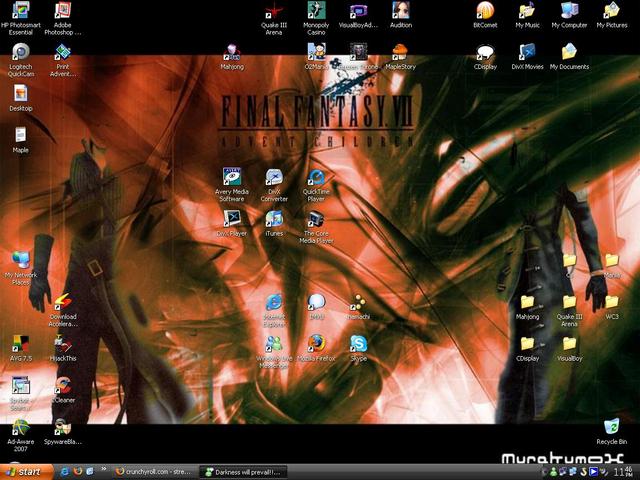Open the CDisplay folder
Viewport: 640px width, 480px height.
527,348
